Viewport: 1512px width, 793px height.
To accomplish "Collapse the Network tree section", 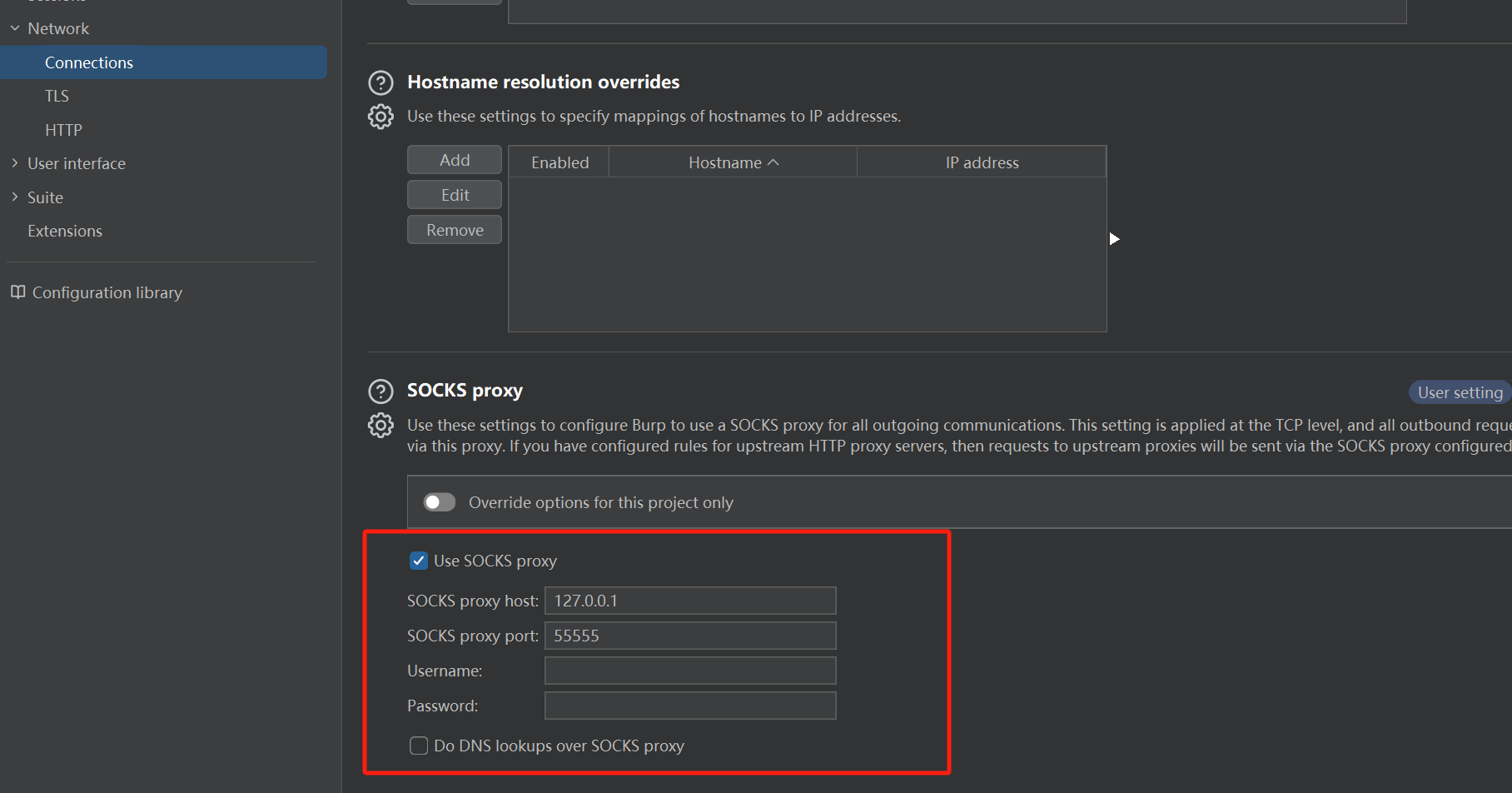I will [15, 28].
